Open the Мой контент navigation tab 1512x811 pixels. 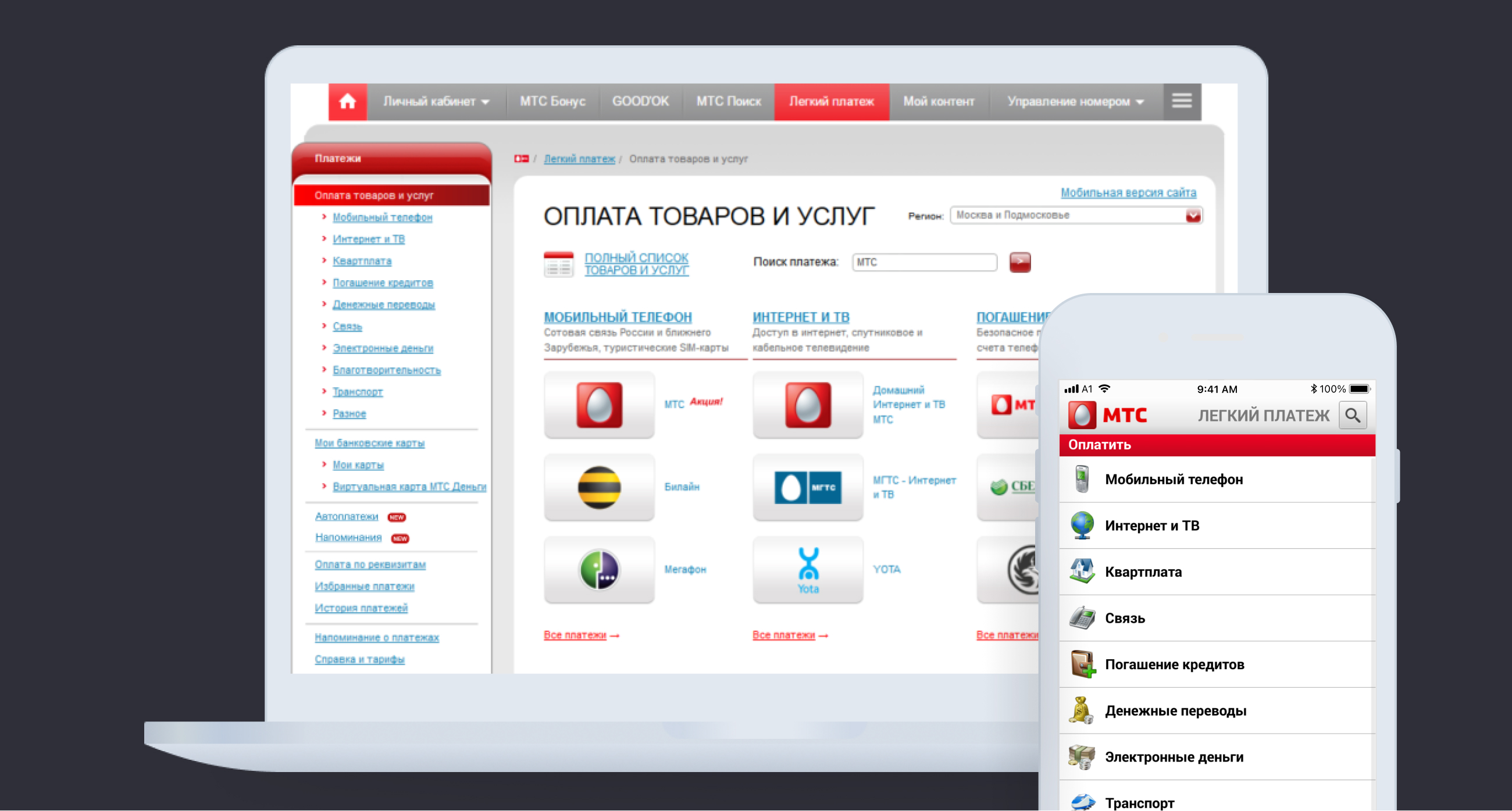[938, 102]
